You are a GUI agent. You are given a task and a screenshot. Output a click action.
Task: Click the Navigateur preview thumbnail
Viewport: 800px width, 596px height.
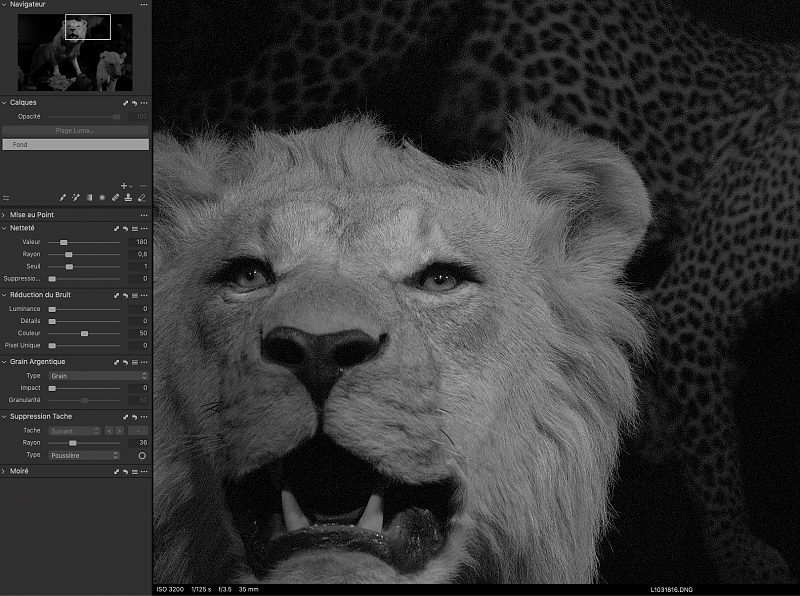pos(75,50)
